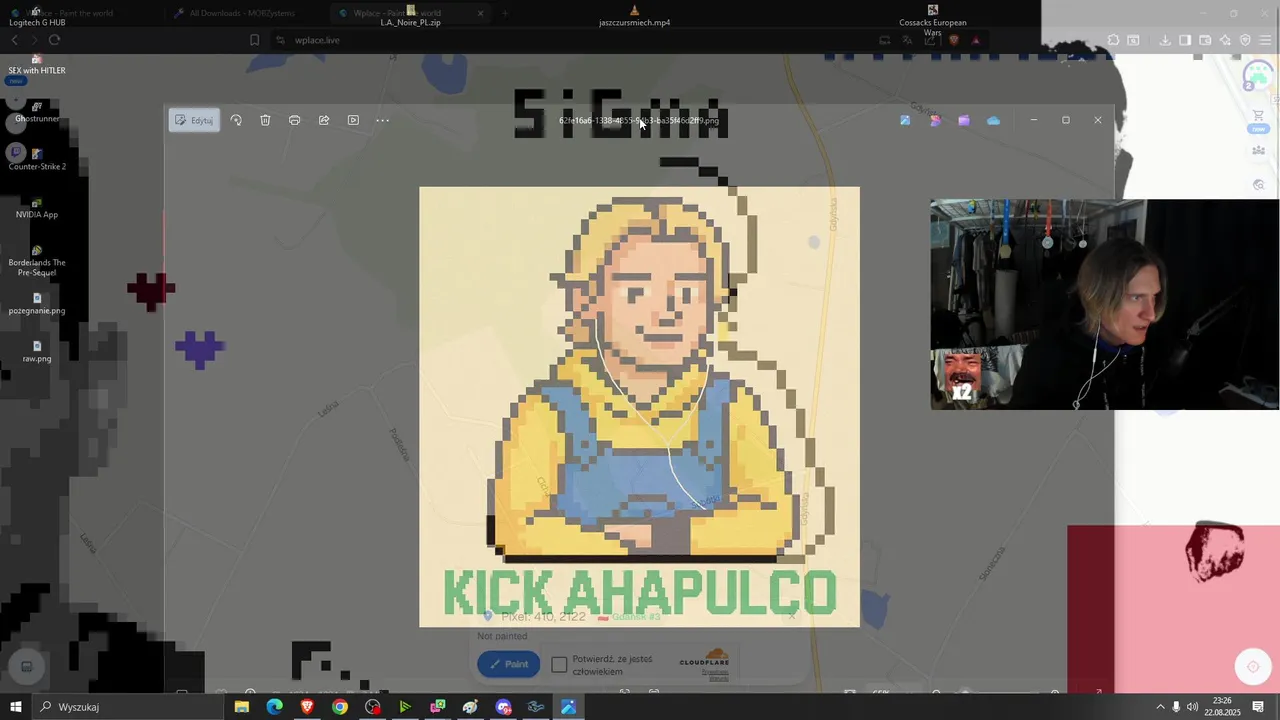Select L.A._Noire_PL.zip desktop file
This screenshot has width=1280, height=720.
click(410, 16)
